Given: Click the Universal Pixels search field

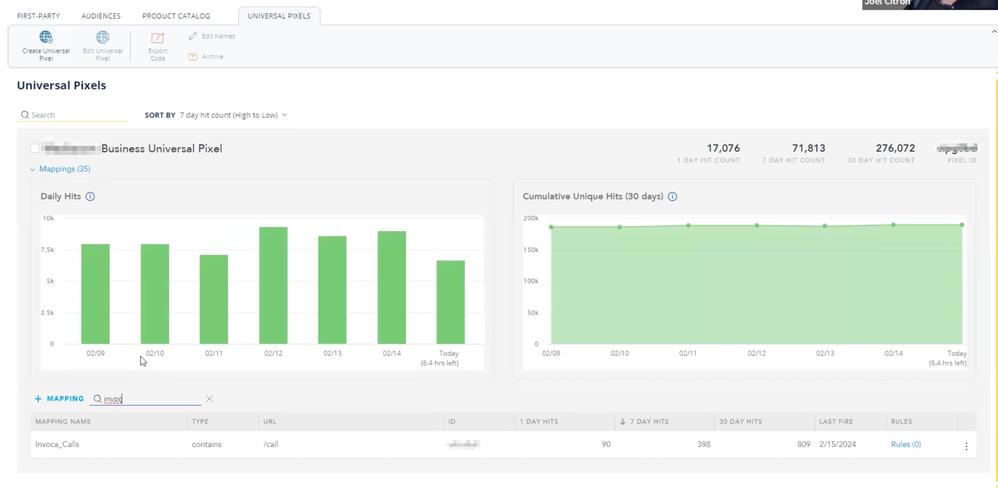Looking at the screenshot, I should 73,115.
